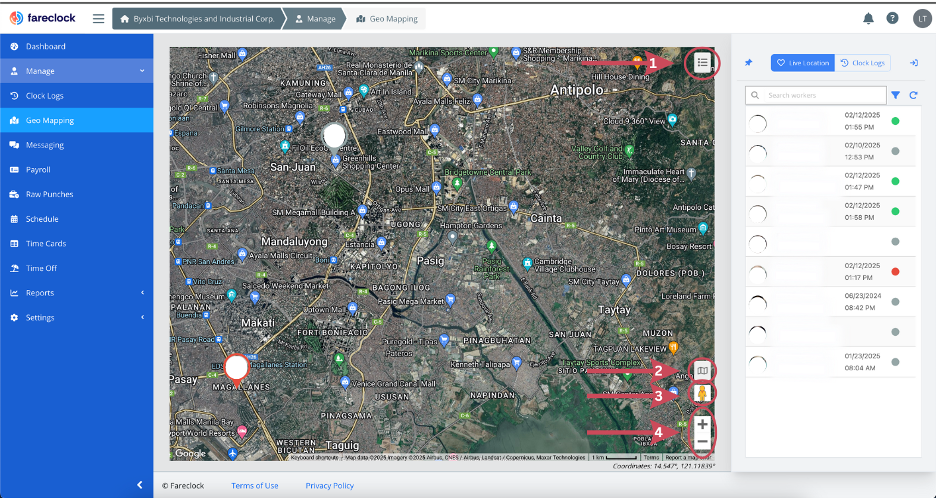Switch map type with map icon button
Viewport: 936px width, 498px height.
point(703,371)
